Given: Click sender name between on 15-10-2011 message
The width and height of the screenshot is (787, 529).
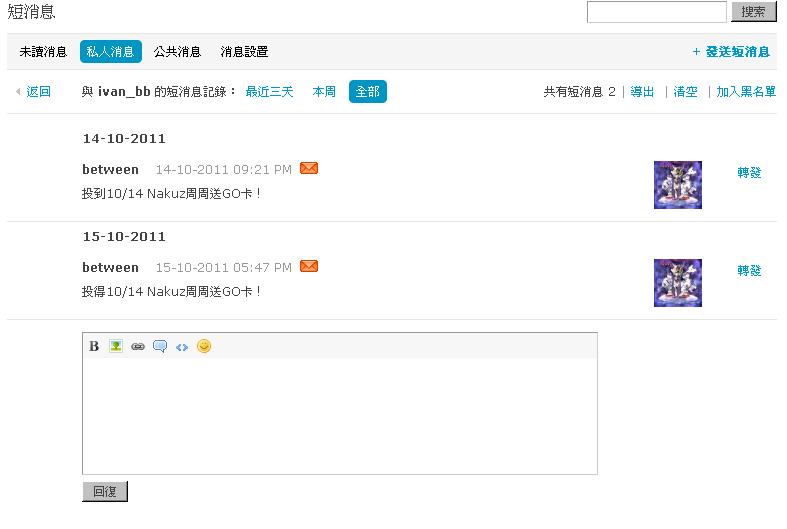Looking at the screenshot, I should 110,268.
